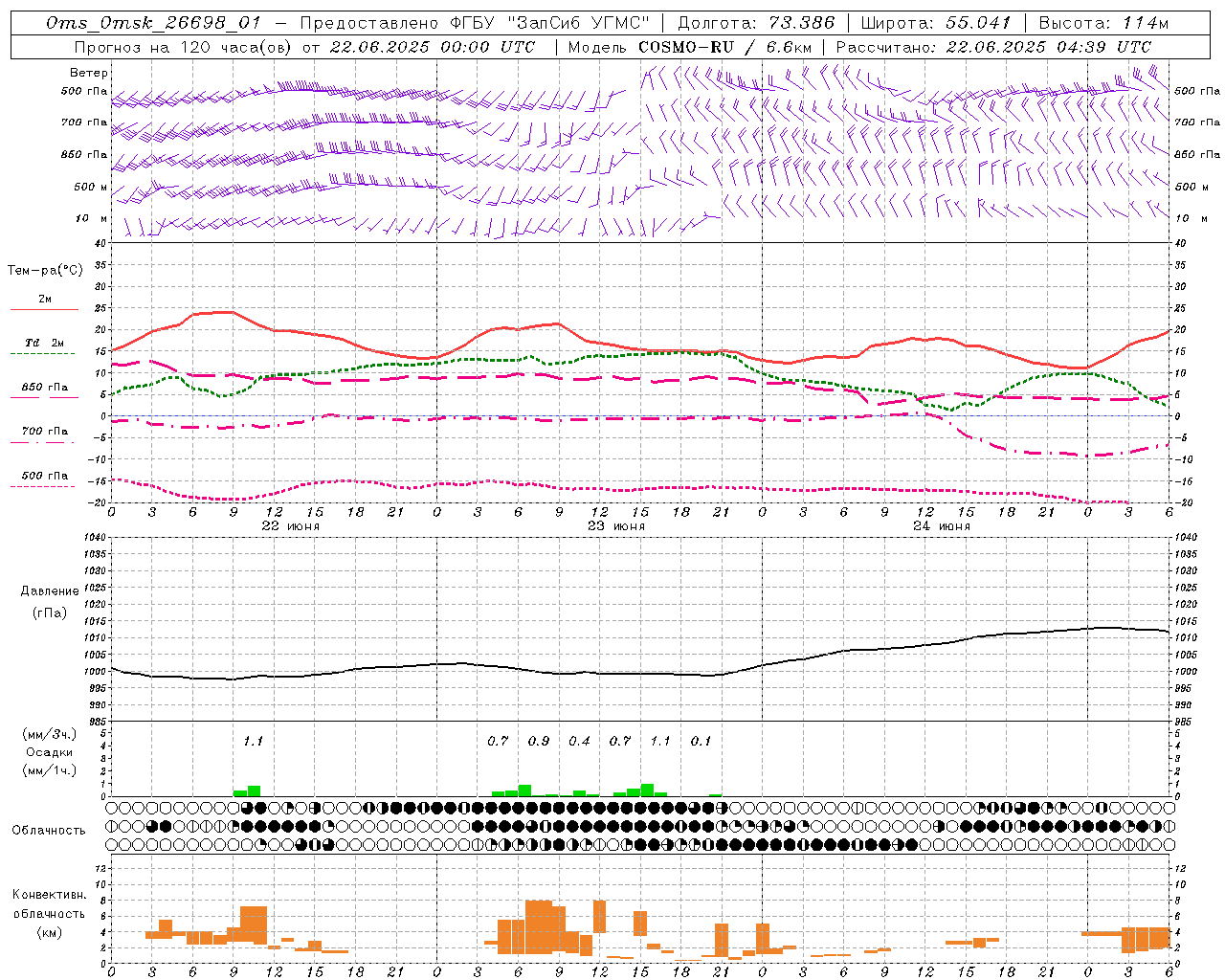Click the forecast start time "22.06.2025 00:00 UTC"

click(x=433, y=47)
